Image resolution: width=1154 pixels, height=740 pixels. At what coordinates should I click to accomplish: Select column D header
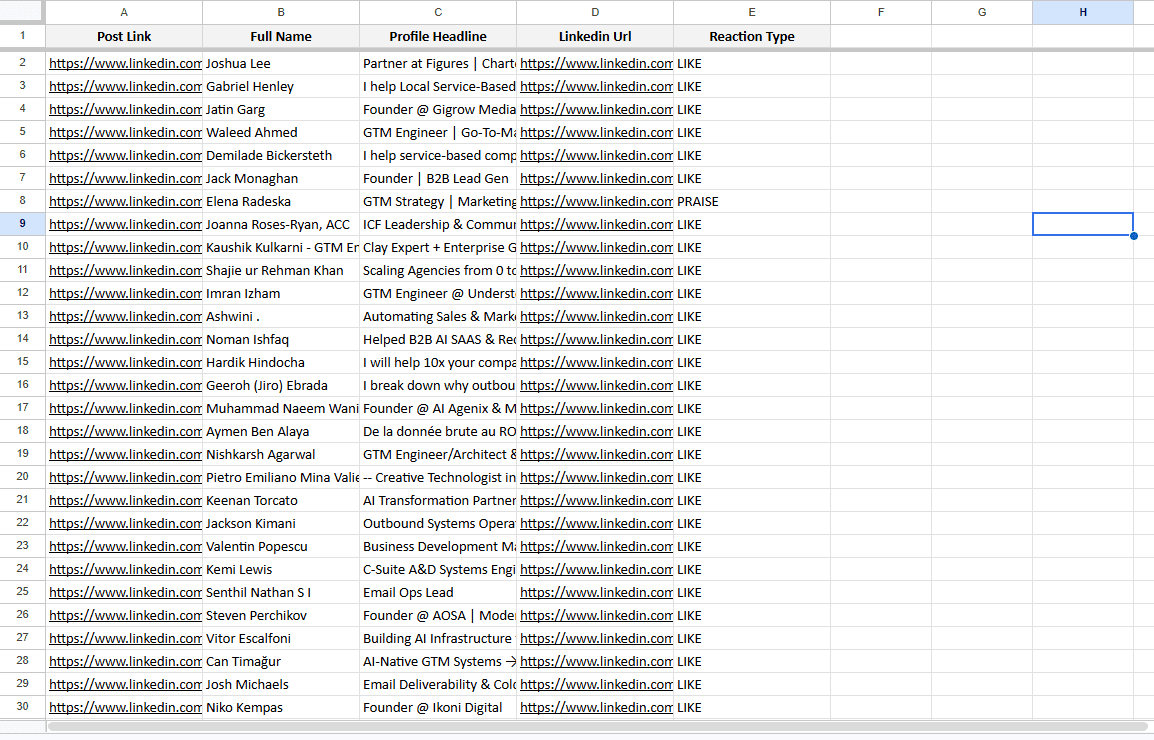pyautogui.click(x=595, y=12)
